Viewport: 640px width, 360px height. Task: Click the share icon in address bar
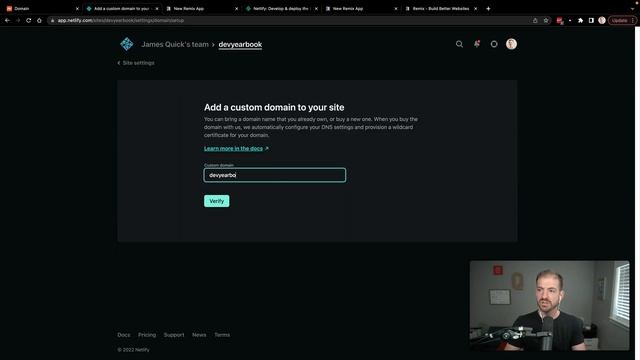pos(535,20)
